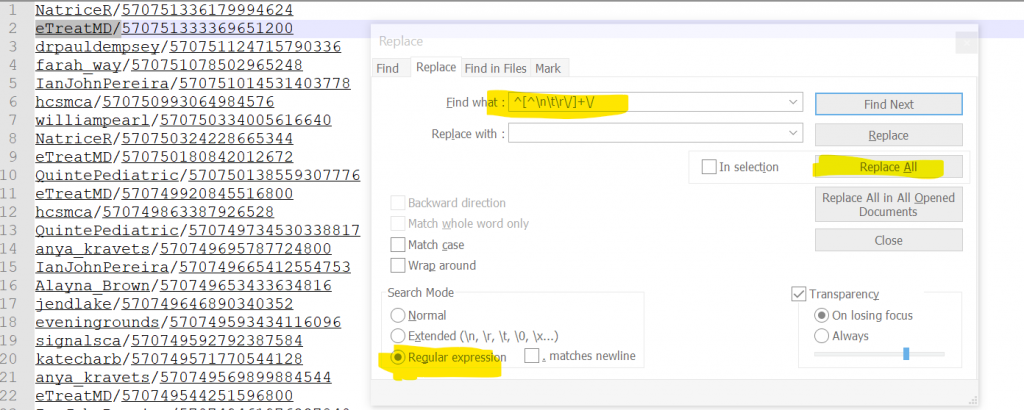The width and height of the screenshot is (1024, 410).
Task: Enable the Wrap around checkbox
Action: pos(396,266)
